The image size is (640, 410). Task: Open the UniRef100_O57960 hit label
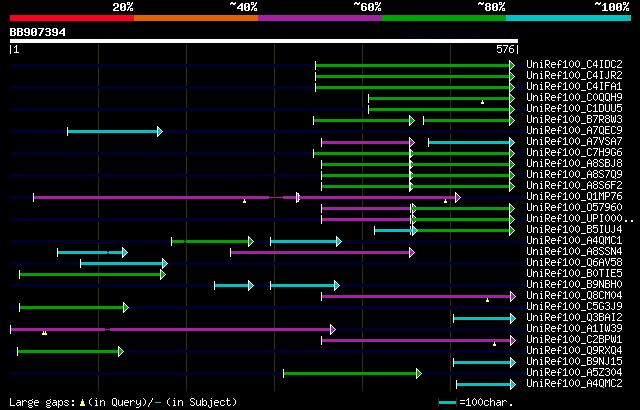(574, 208)
